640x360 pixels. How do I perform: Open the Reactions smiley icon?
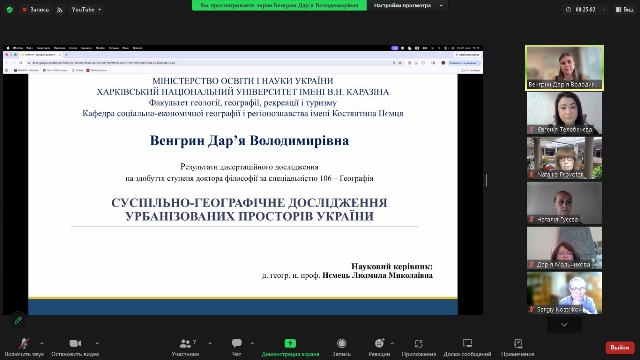(379, 343)
